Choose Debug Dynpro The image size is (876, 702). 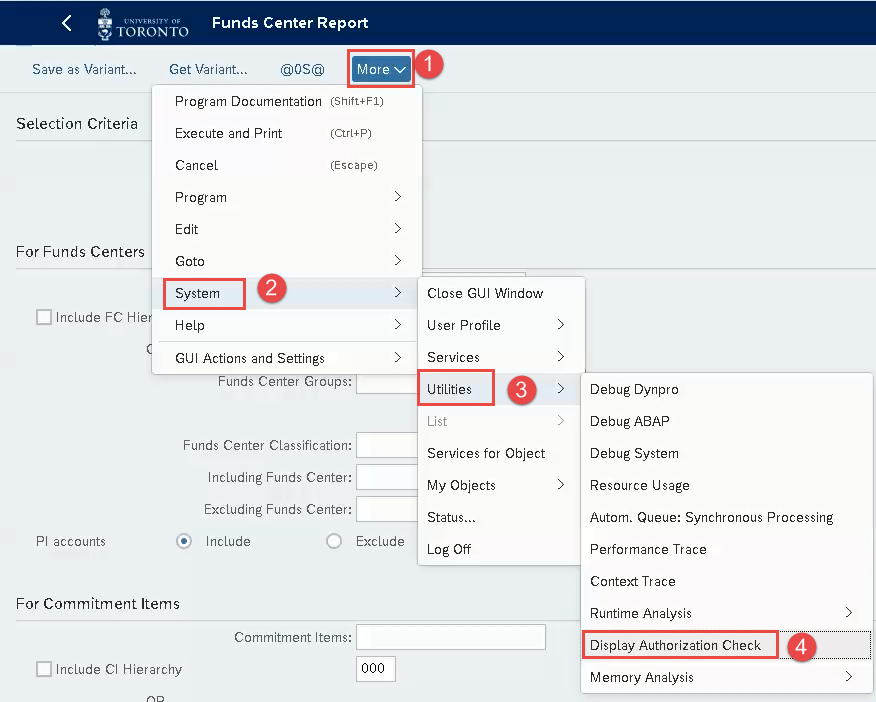(x=726, y=389)
